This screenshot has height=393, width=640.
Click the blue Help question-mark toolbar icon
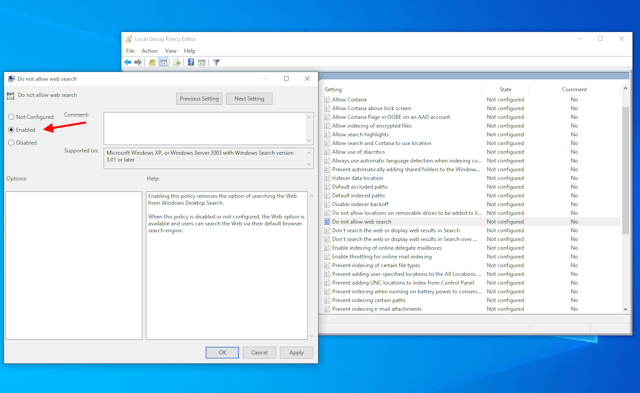point(191,62)
